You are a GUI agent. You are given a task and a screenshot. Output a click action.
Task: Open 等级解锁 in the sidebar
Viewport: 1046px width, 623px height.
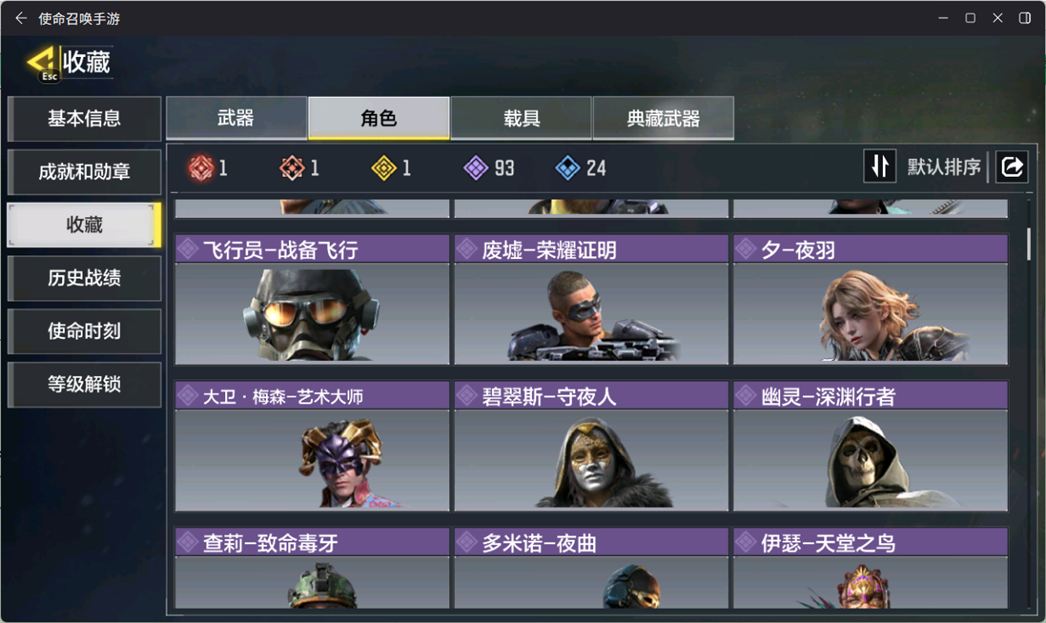[x=84, y=384]
